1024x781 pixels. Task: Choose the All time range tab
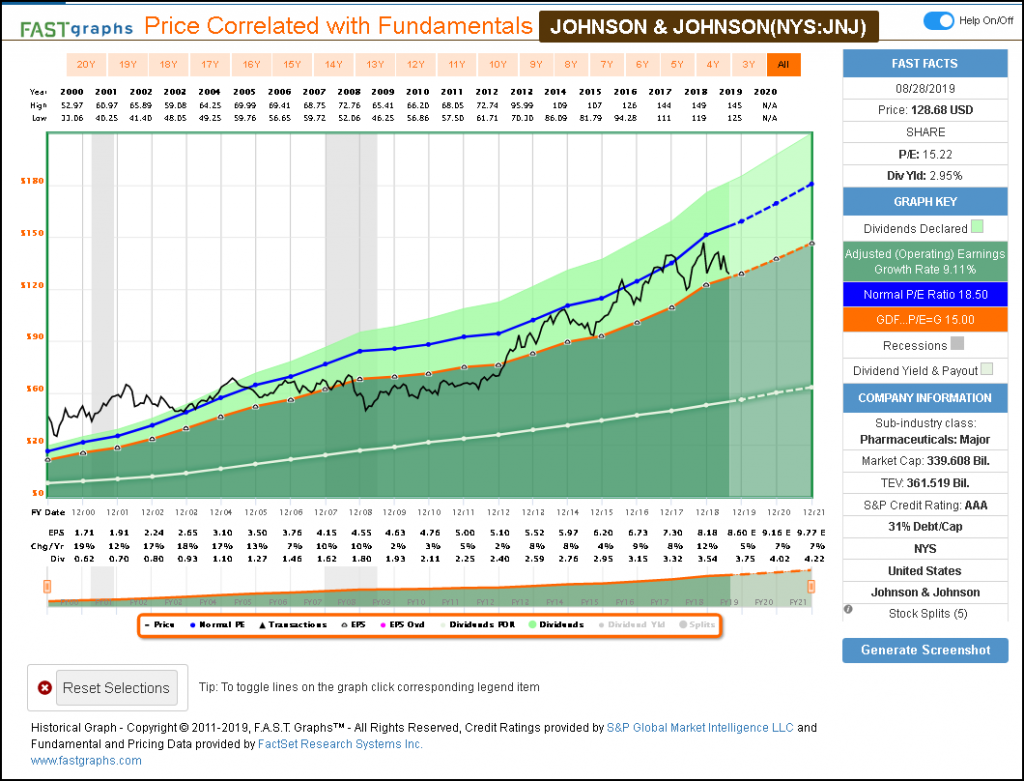(x=783, y=65)
